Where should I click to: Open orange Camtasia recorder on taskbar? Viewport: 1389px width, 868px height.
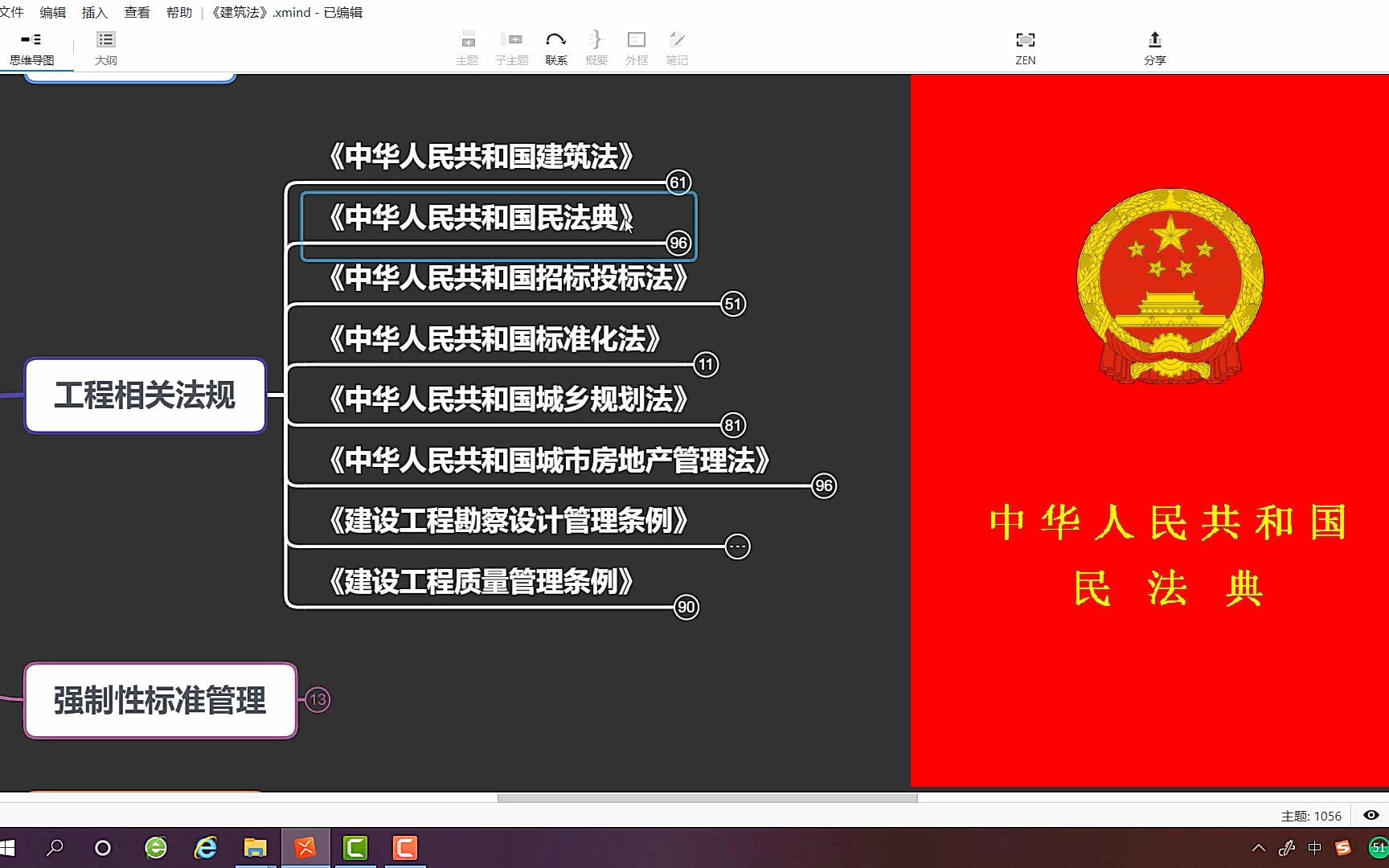coord(405,848)
